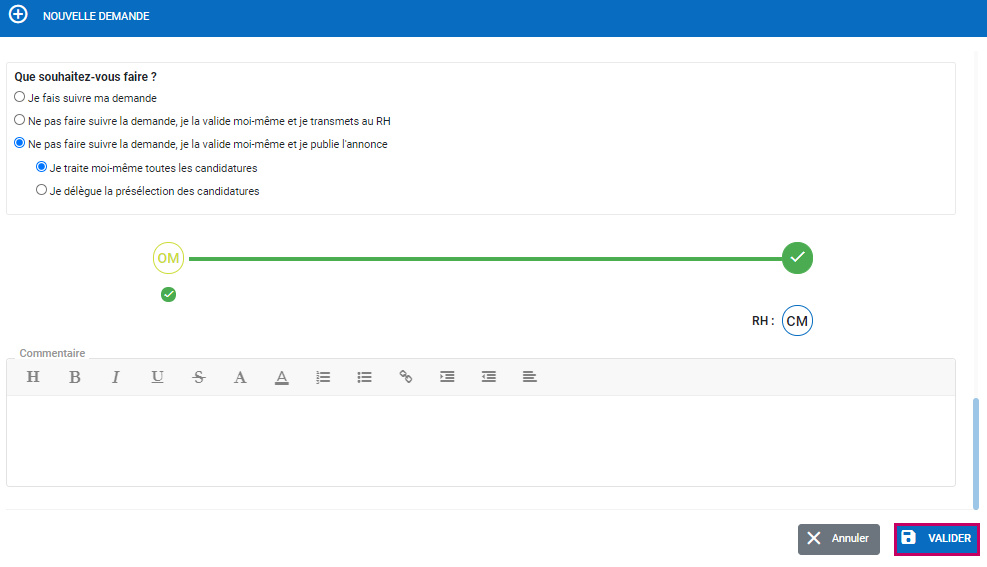Open the underlined A text color picker
Screen dimensions: 987x567
point(282,377)
